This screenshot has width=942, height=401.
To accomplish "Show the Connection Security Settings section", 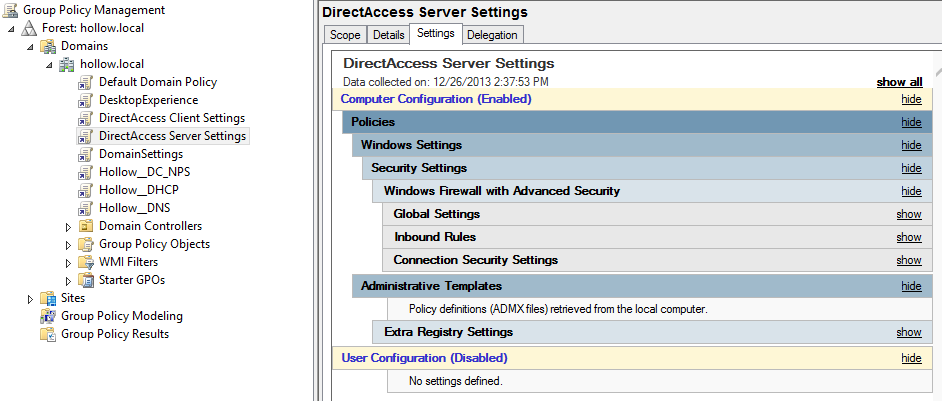I will click(909, 260).
